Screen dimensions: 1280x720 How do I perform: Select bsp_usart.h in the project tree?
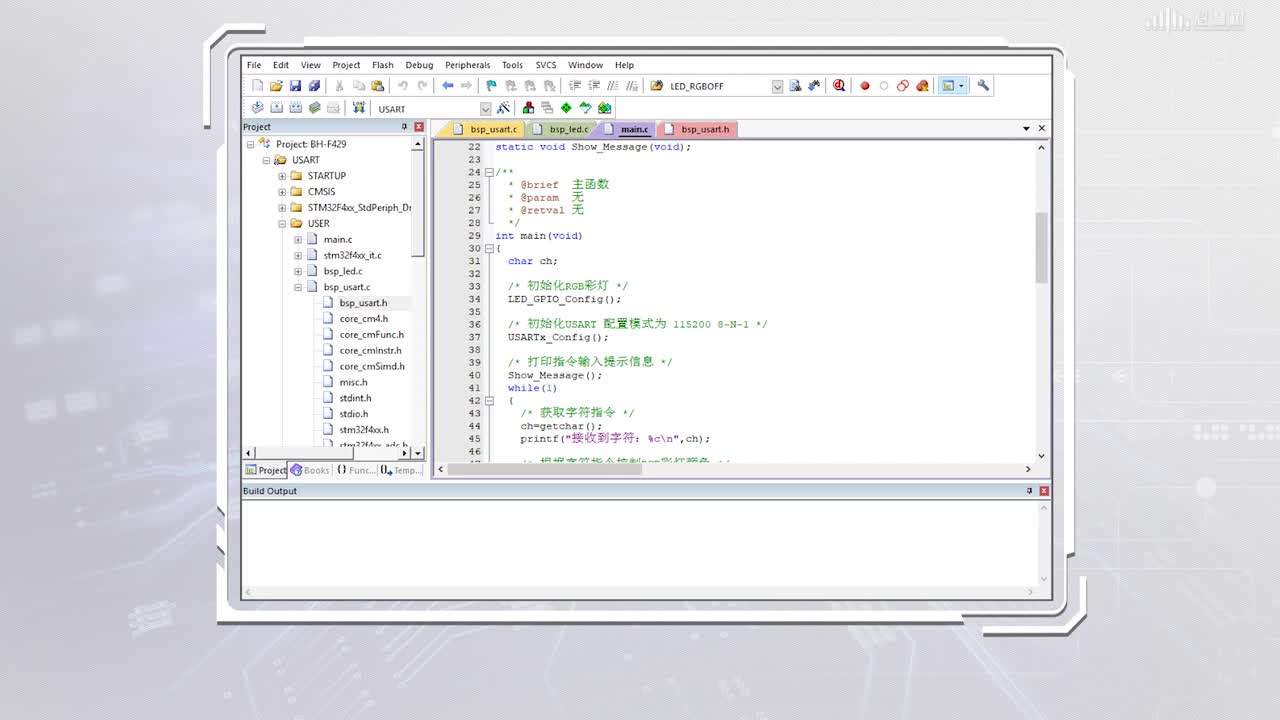click(x=363, y=303)
